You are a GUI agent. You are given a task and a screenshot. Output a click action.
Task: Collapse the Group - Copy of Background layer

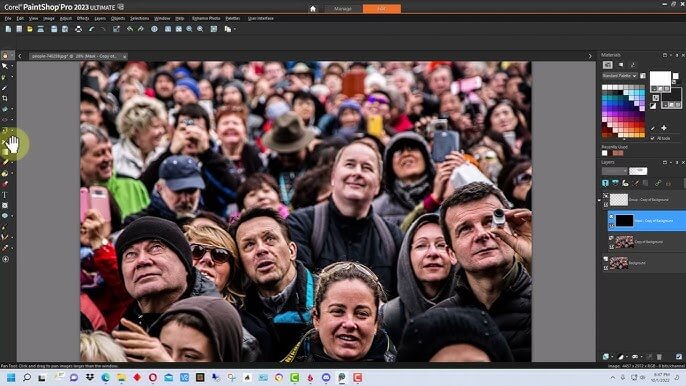[x=599, y=200]
